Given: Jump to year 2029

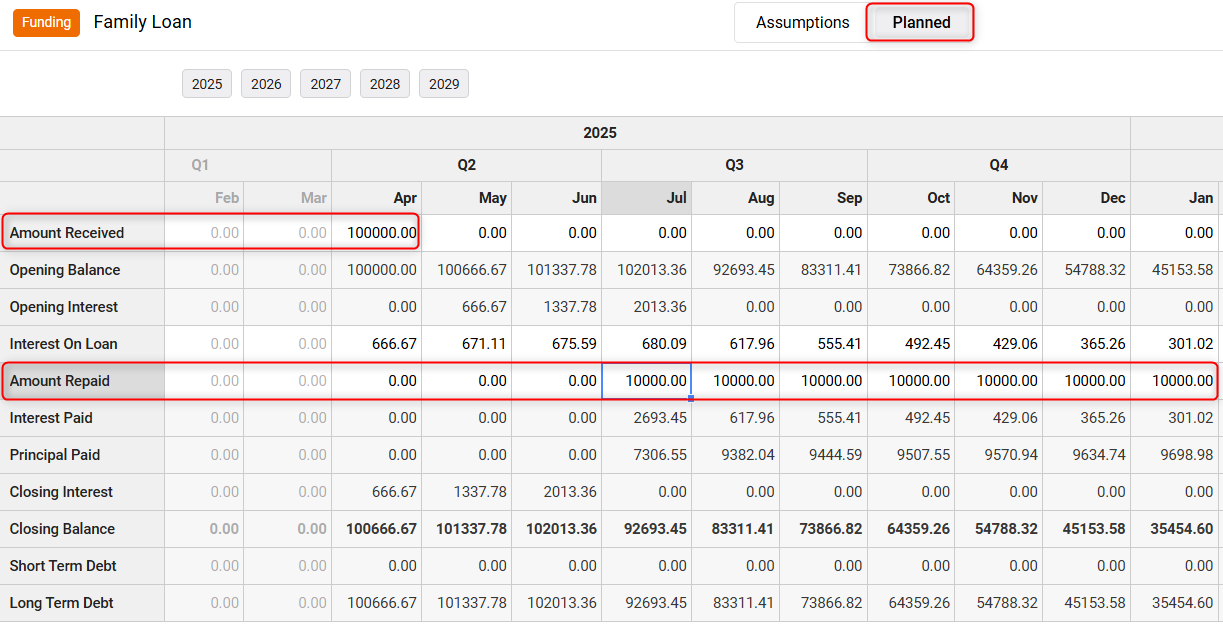Looking at the screenshot, I should pyautogui.click(x=444, y=84).
